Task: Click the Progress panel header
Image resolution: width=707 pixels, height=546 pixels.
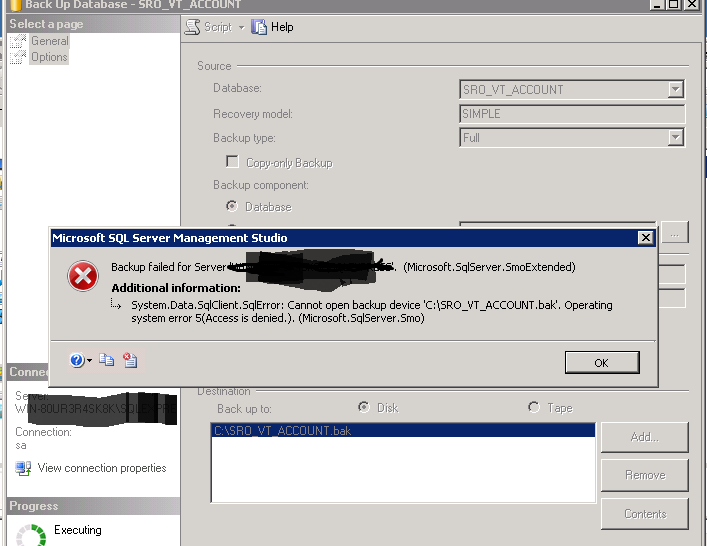Action: point(93,506)
